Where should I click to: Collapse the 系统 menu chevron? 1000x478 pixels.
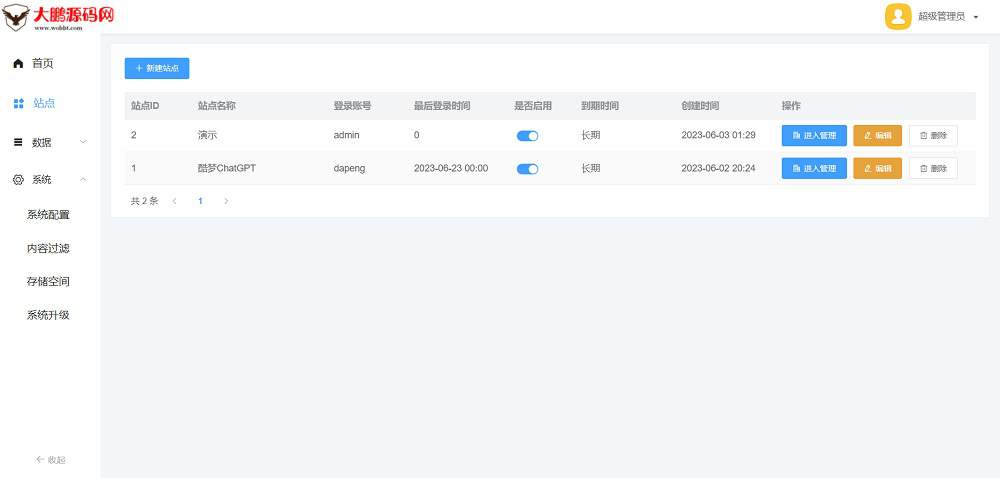point(84,180)
